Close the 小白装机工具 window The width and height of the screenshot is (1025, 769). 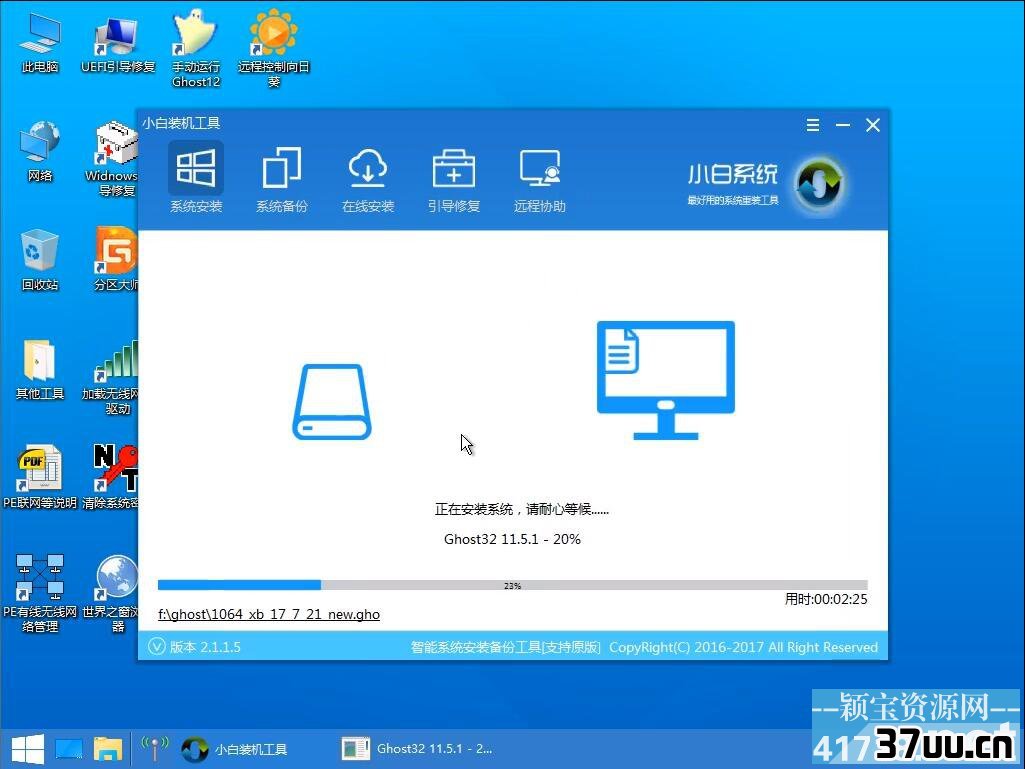tap(873, 125)
